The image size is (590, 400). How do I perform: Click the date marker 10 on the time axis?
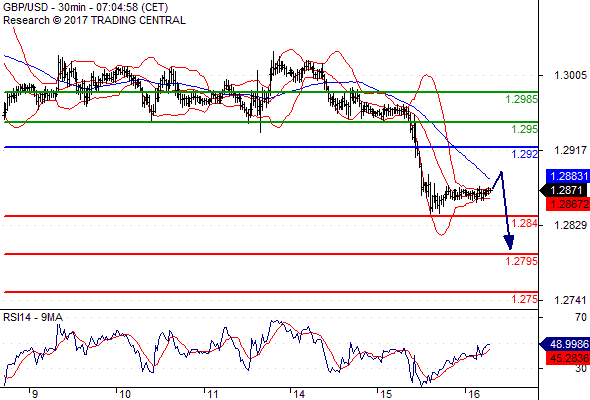tap(124, 394)
